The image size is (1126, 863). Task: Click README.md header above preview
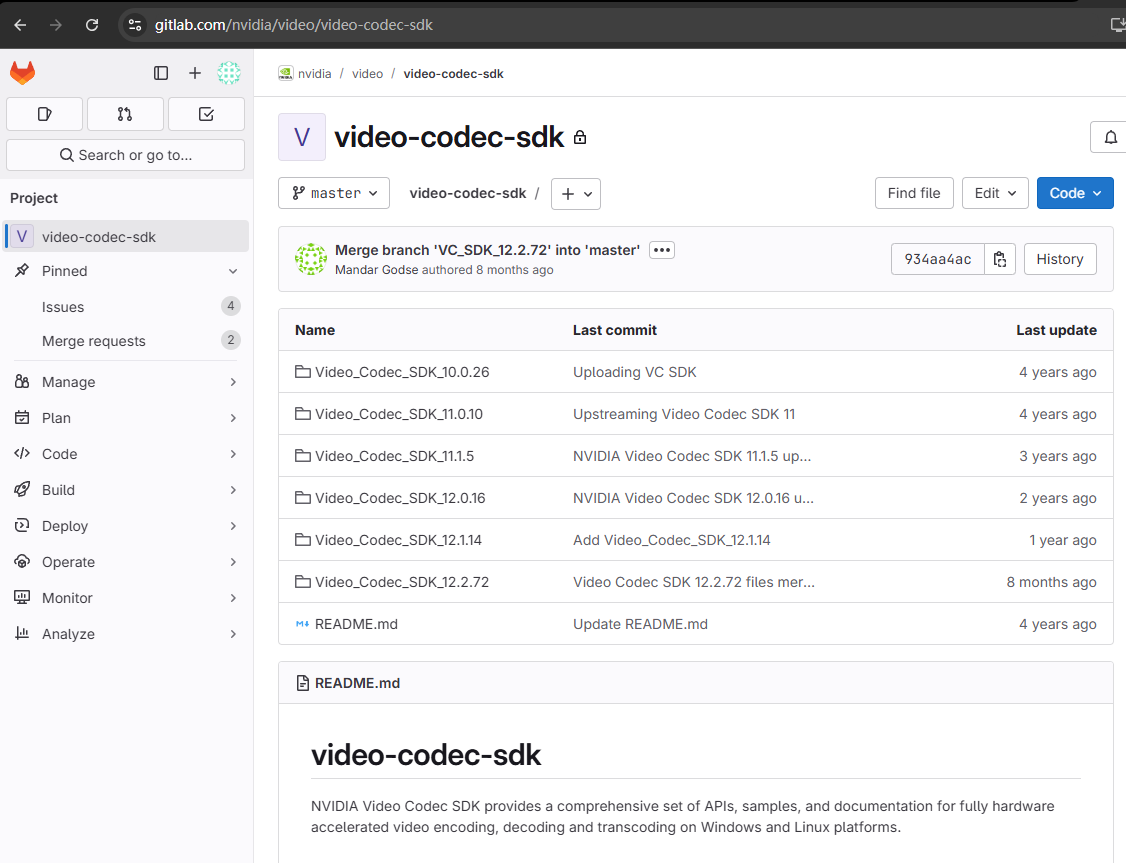(358, 683)
